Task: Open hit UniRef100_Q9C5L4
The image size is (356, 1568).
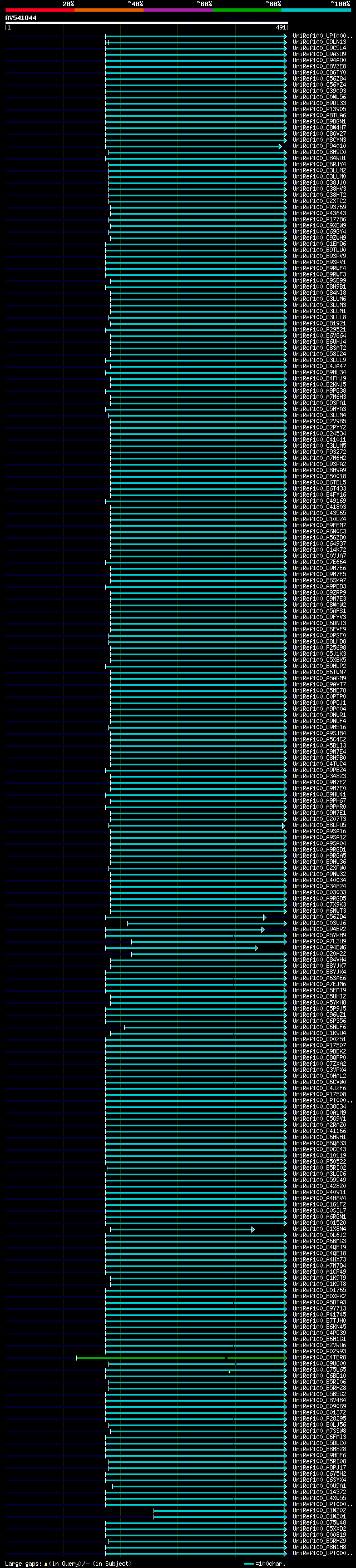Action: tap(319, 48)
